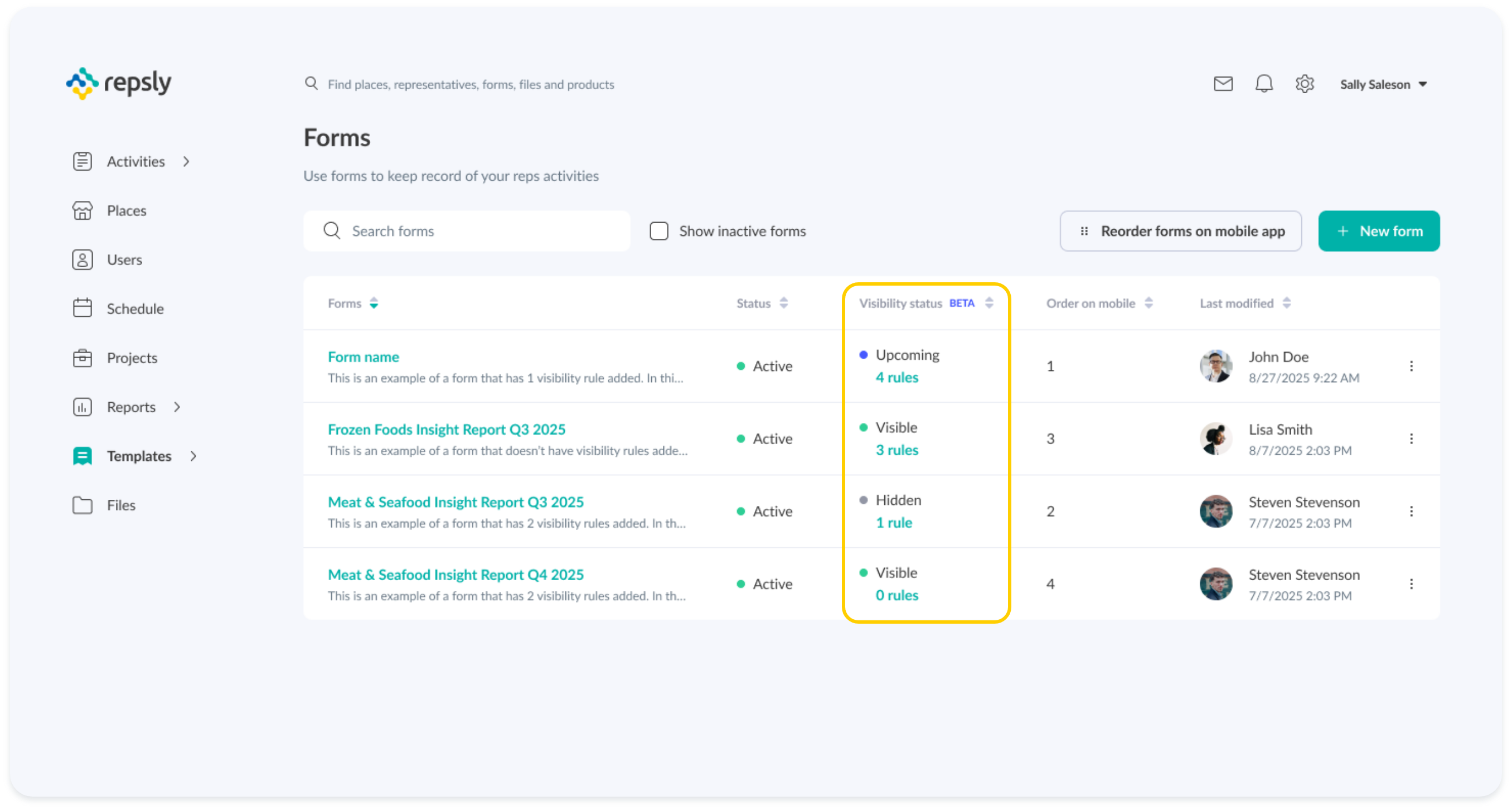
Task: Open Frozen Foods Insight Report Q3 2025
Action: coord(446,430)
